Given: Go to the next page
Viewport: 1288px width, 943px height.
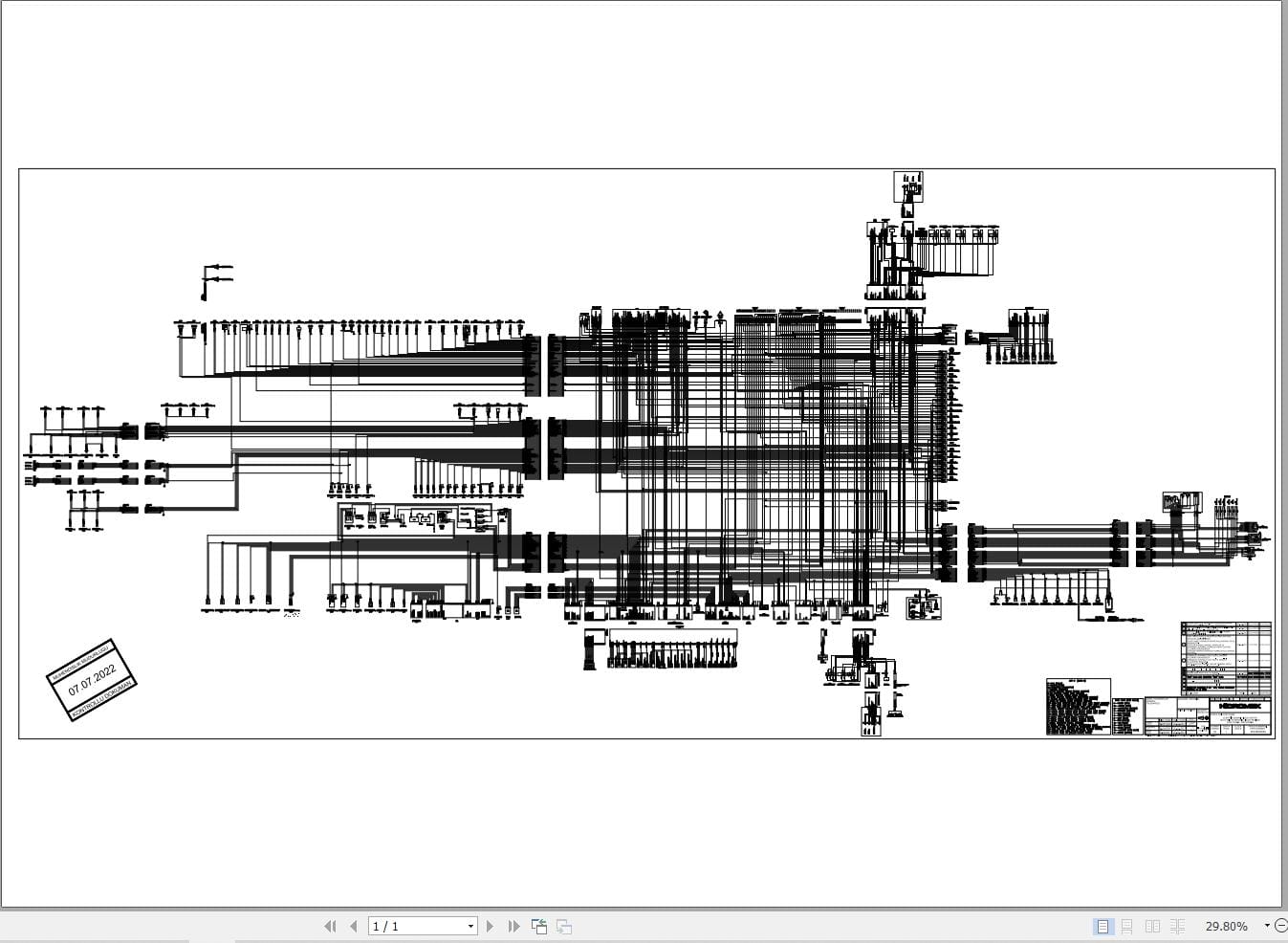Looking at the screenshot, I should (x=491, y=926).
